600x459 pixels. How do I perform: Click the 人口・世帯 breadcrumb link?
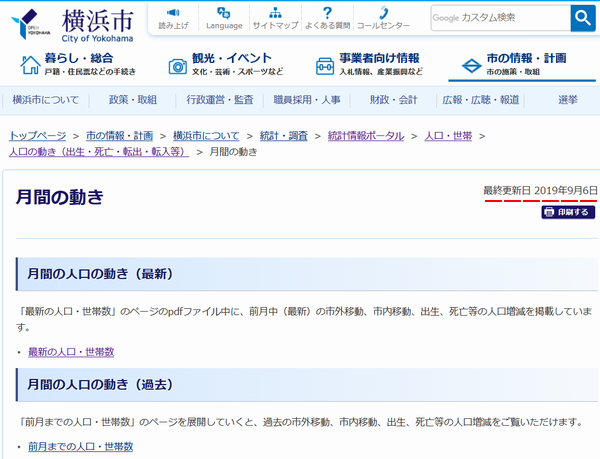coord(448,136)
